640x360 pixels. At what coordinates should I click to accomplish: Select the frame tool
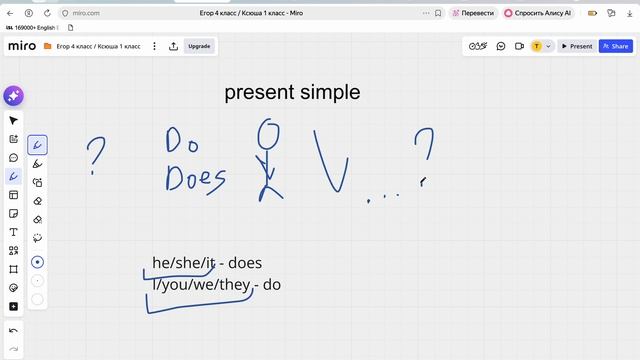point(13,269)
